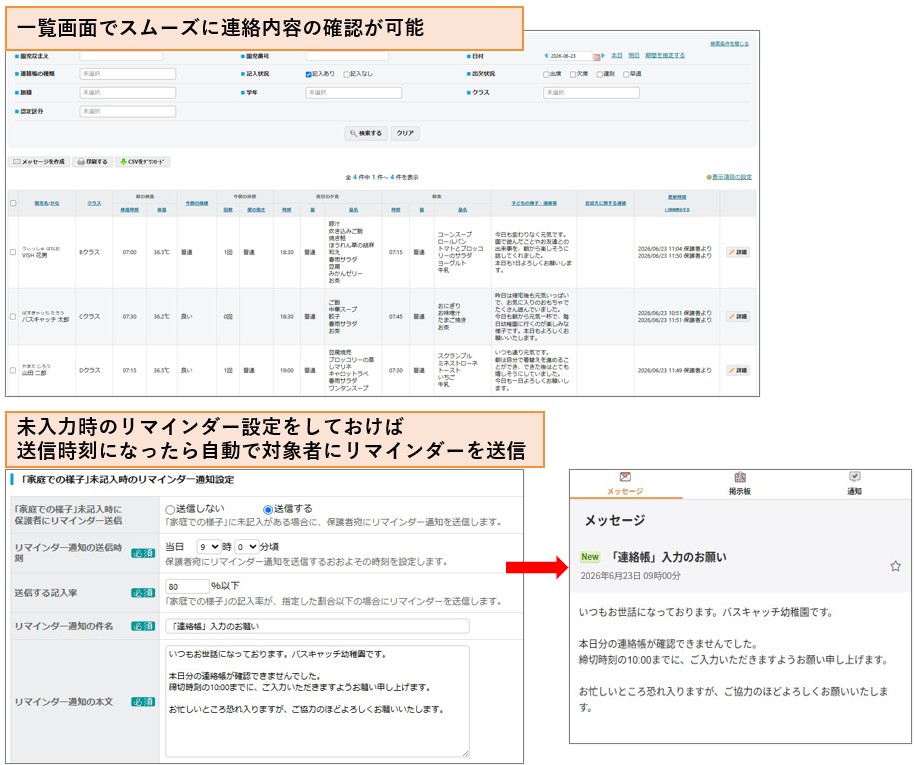The height and width of the screenshot is (765, 915).
Task: Open 詳細 pencil icon for VISH 花男 row
Action: (x=738, y=252)
